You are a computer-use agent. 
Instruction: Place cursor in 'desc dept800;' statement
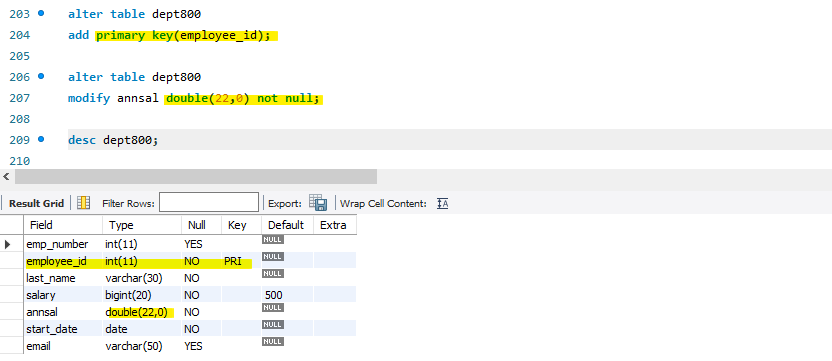pos(113,140)
